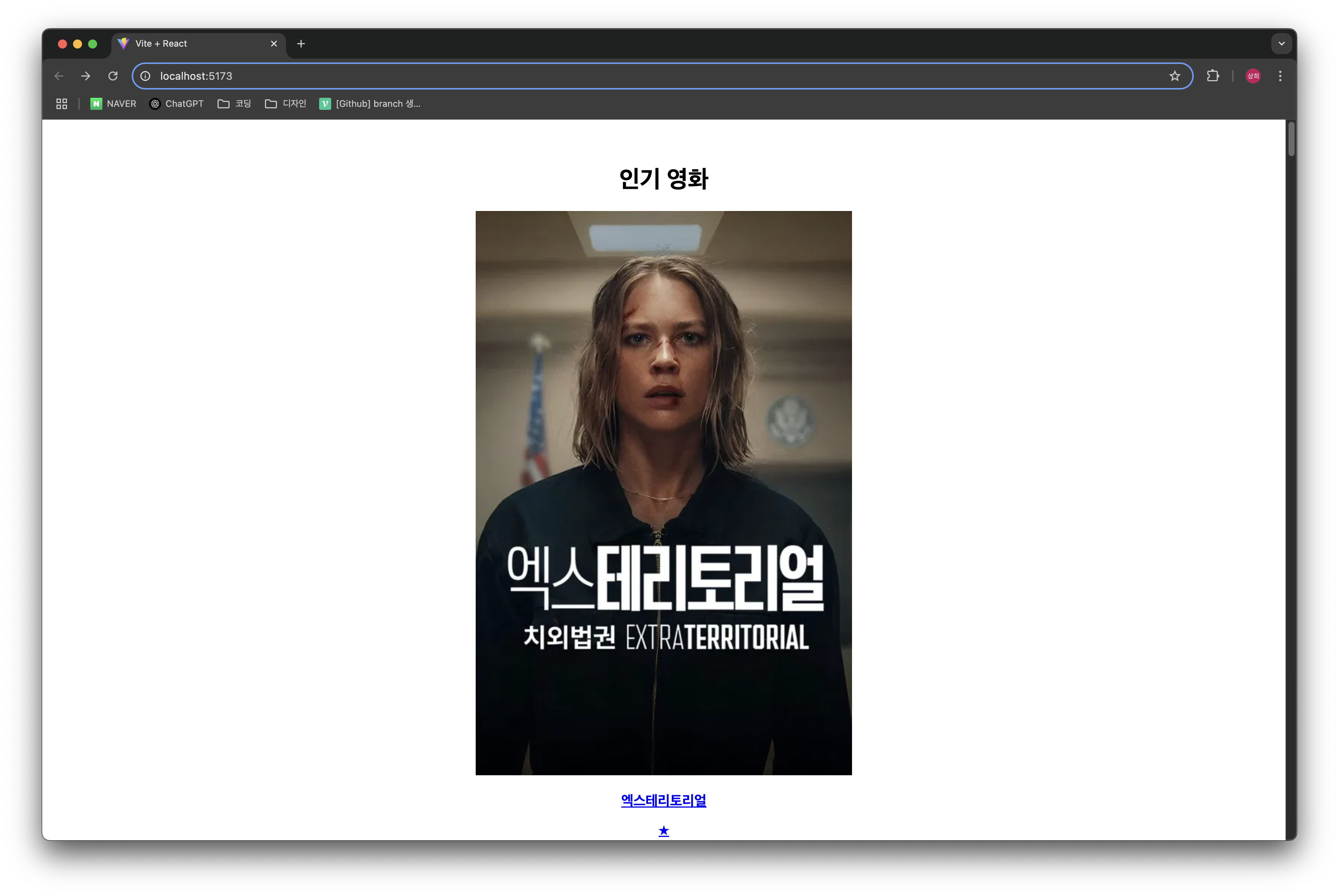Click the 인기 영화 heading

click(664, 179)
